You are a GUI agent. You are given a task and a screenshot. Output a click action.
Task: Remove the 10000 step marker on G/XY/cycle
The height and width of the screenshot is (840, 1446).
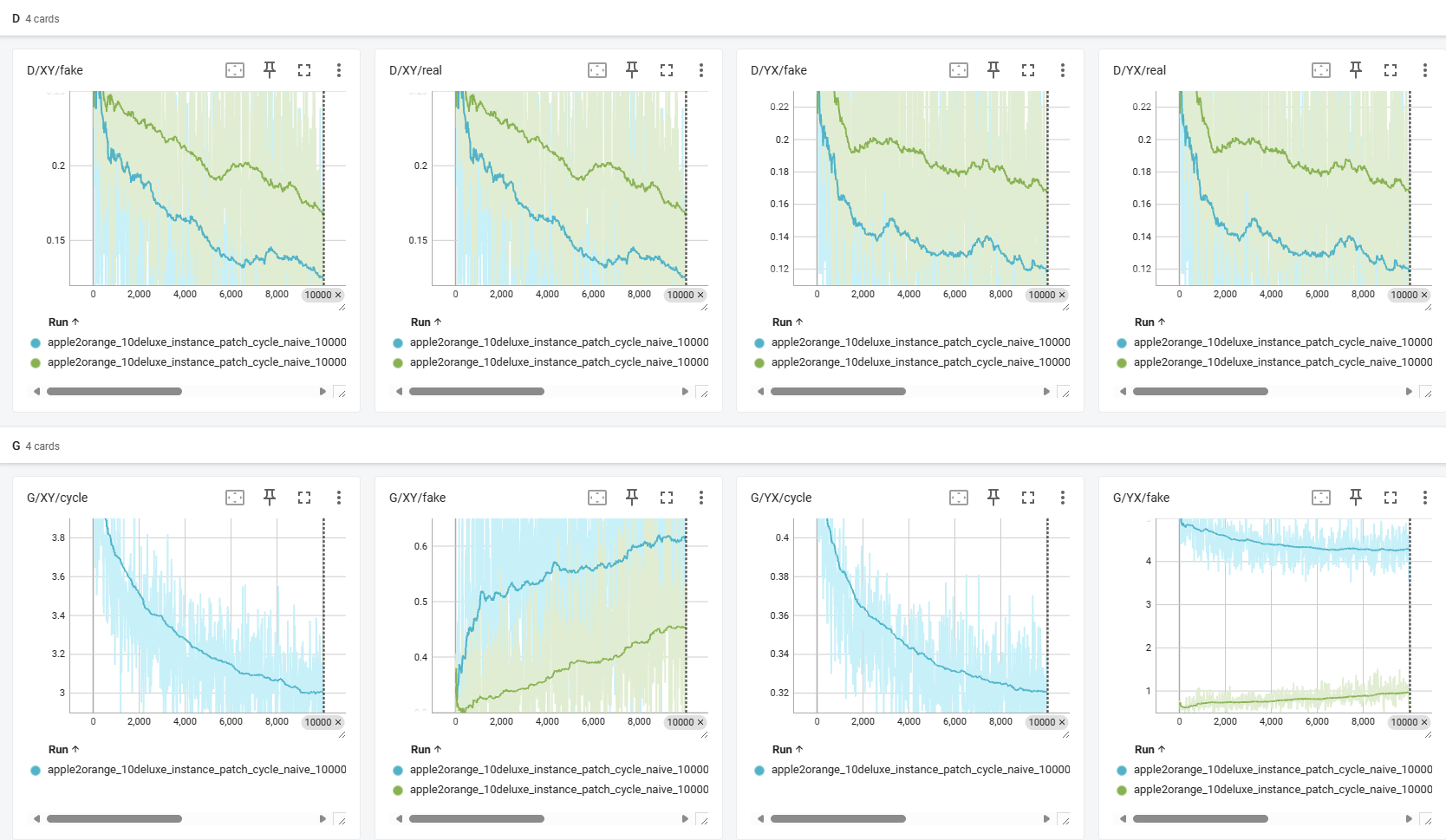[x=338, y=722]
